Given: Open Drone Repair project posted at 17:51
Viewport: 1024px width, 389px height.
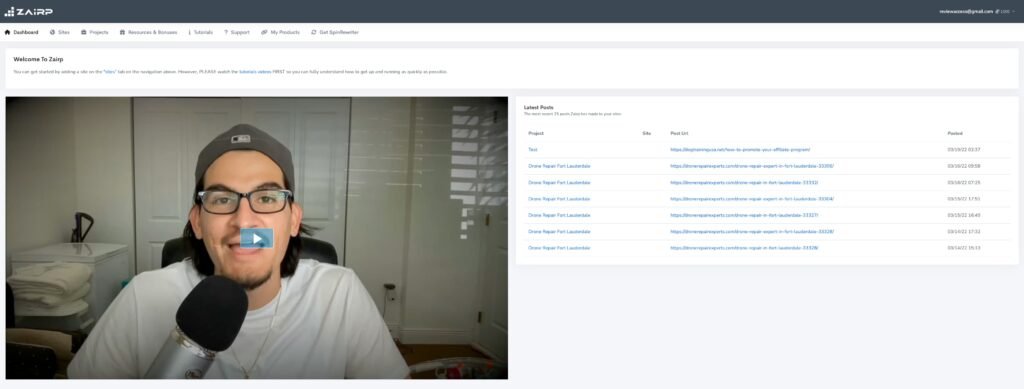Looking at the screenshot, I should tap(559, 198).
